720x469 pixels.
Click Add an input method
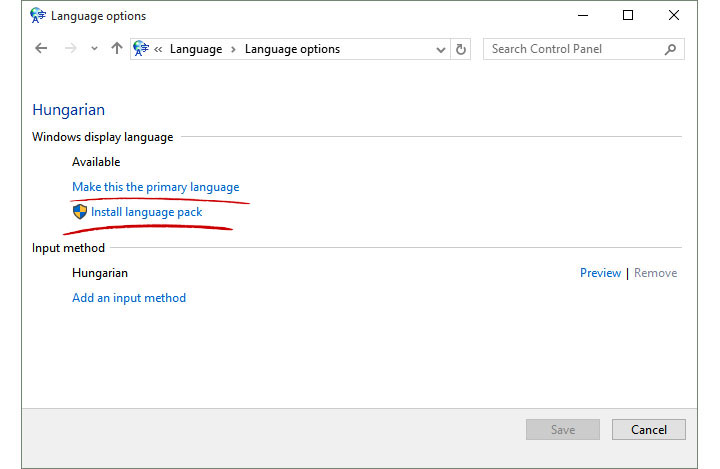129,298
